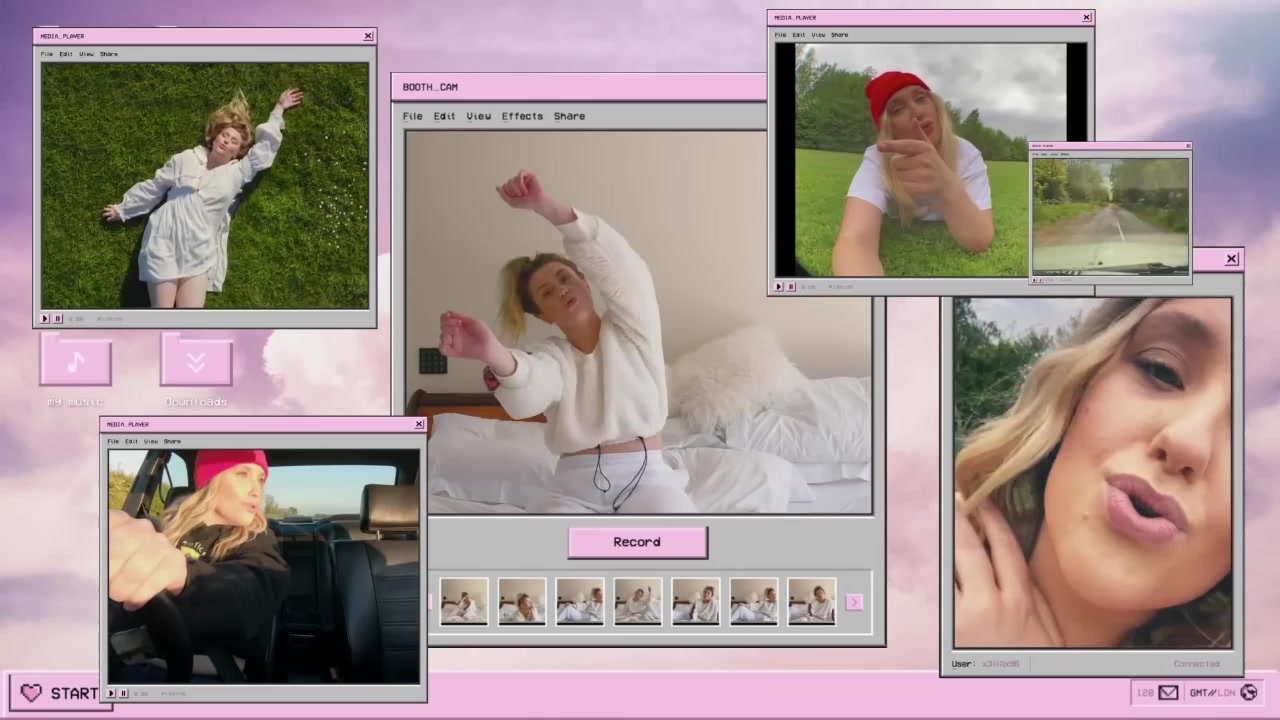Open the mail envelope icon in tray
This screenshot has width=1280, height=720.
(x=1168, y=692)
